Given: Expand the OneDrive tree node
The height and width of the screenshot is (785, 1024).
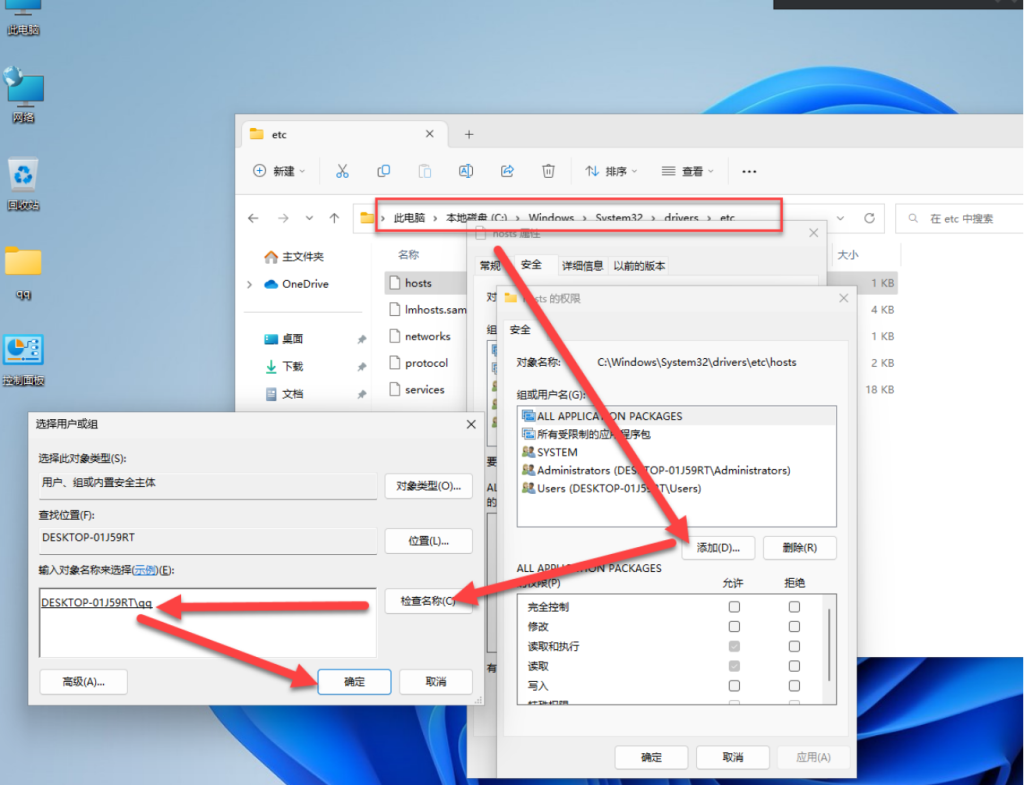Looking at the screenshot, I should point(250,284).
